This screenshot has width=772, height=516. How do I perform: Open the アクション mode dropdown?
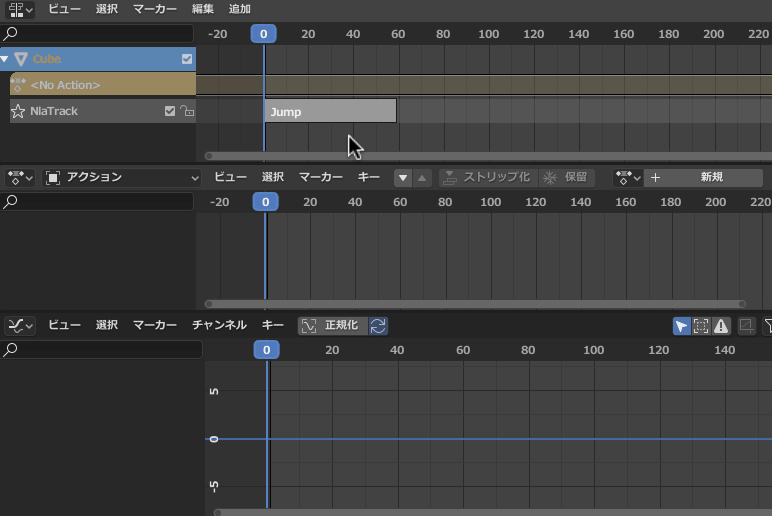click(x=122, y=178)
